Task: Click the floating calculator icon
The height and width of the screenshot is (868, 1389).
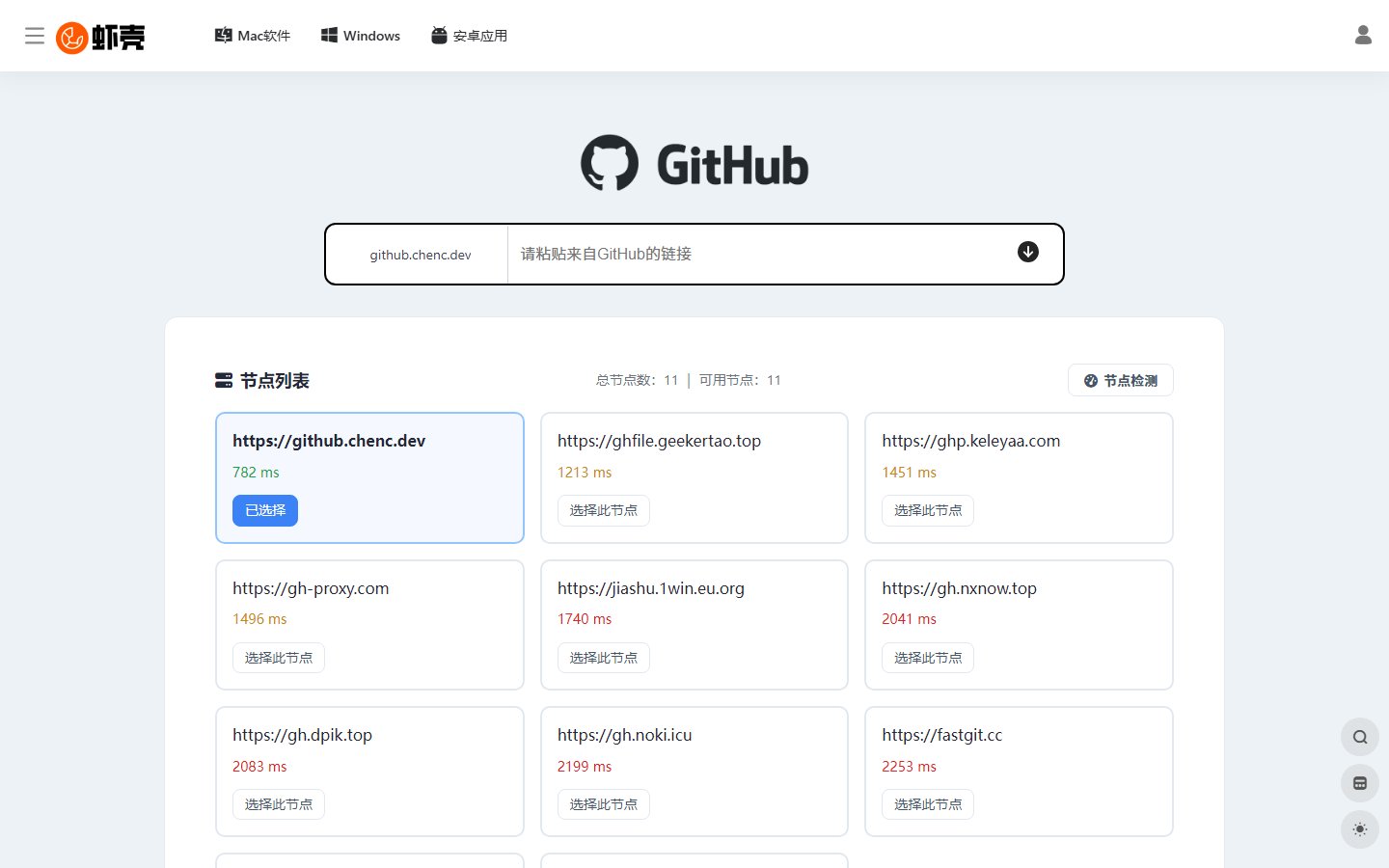Action: point(1360,783)
